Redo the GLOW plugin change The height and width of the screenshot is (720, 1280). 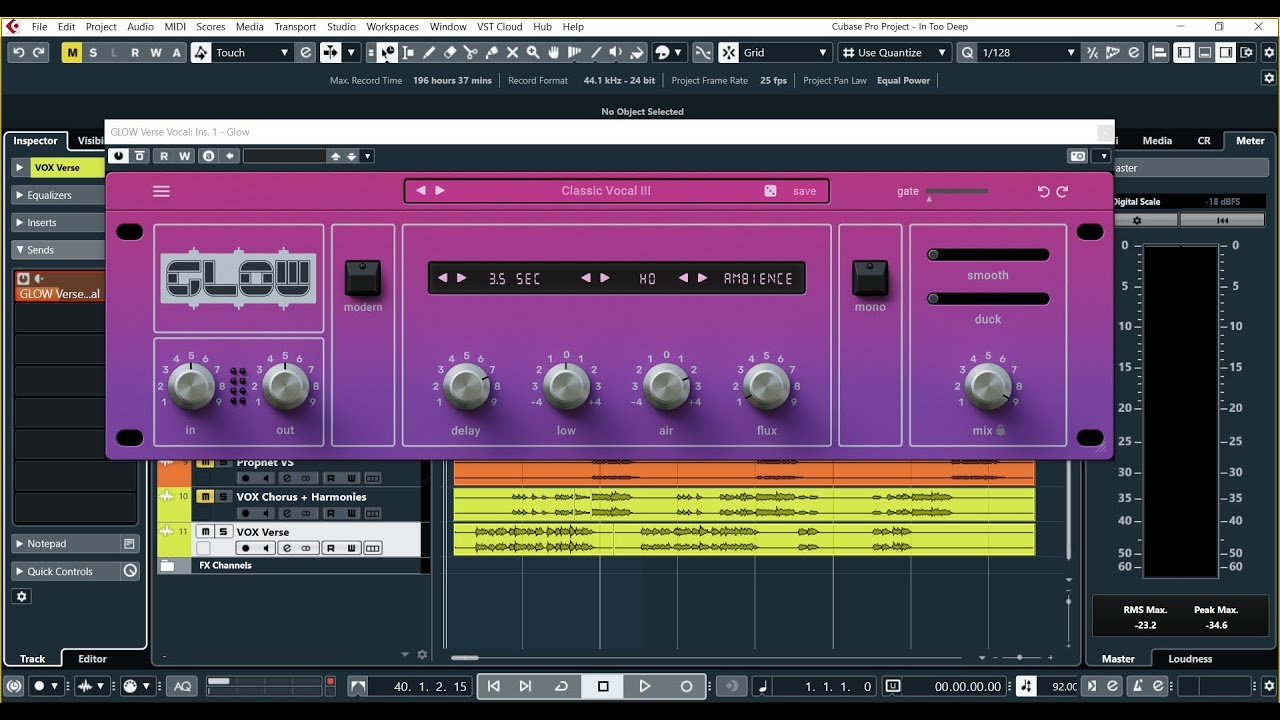coord(1062,191)
